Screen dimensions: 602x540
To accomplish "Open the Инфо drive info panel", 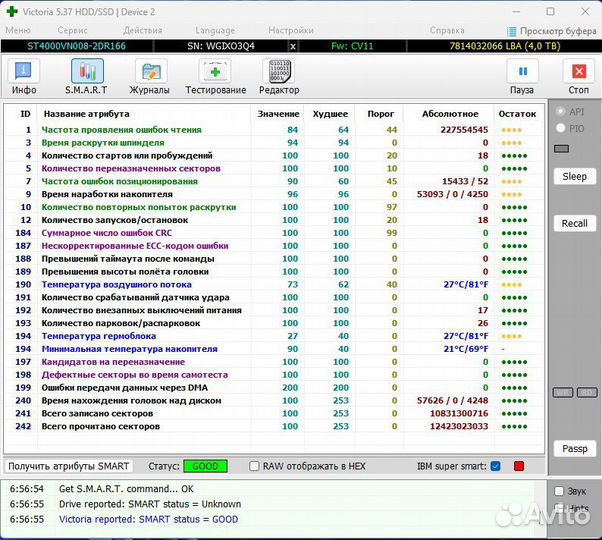I will pyautogui.click(x=23, y=77).
